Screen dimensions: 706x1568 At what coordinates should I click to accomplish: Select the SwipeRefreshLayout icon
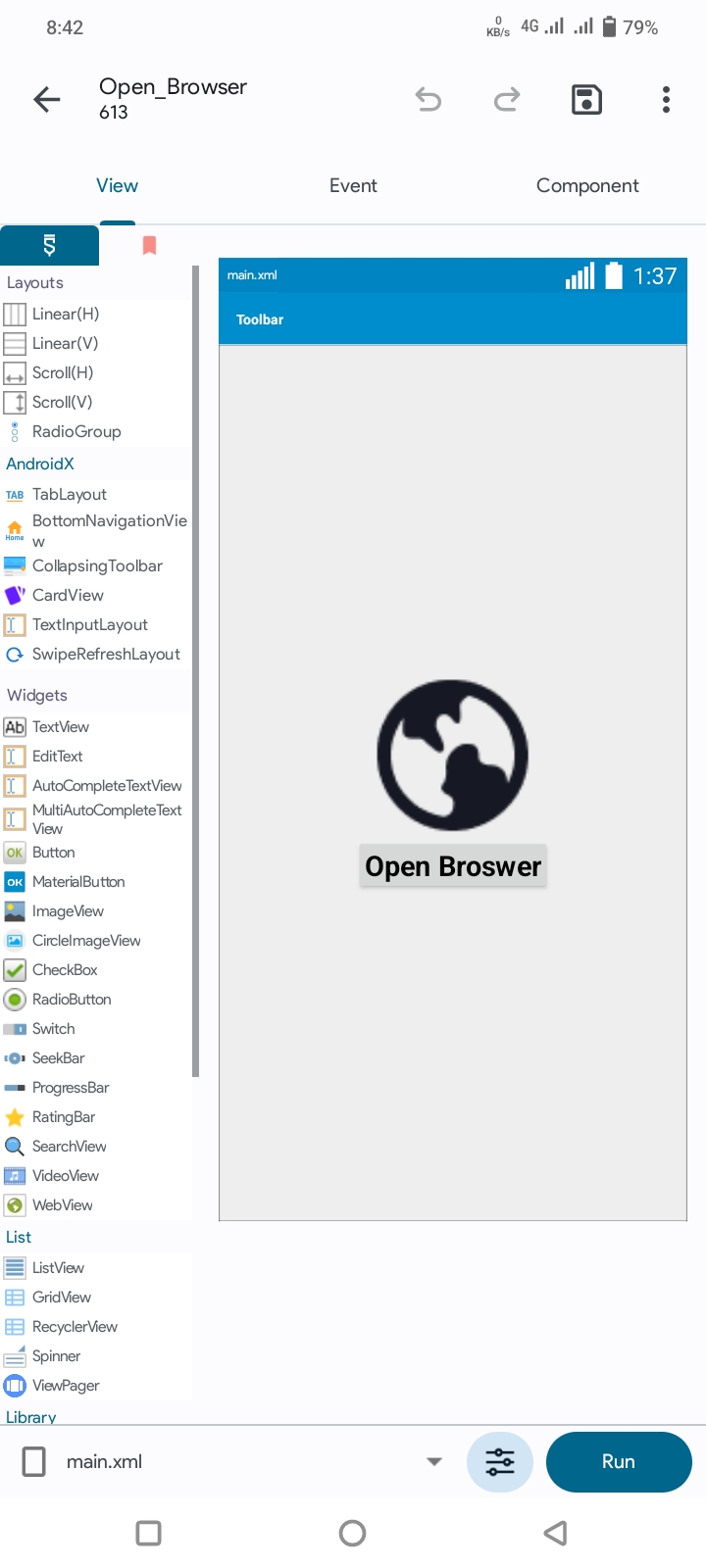point(15,654)
